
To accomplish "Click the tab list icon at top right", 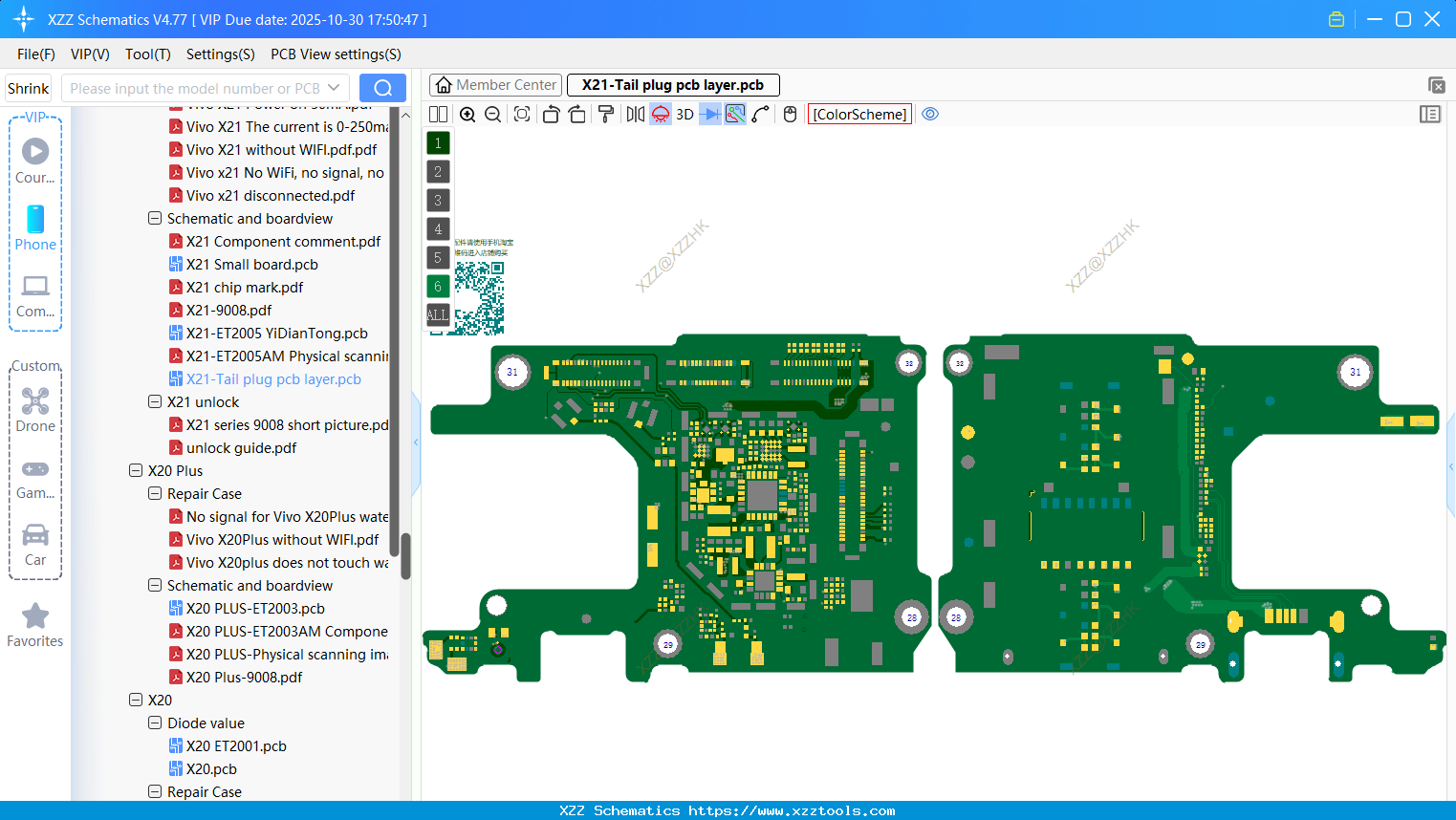I will click(1436, 85).
